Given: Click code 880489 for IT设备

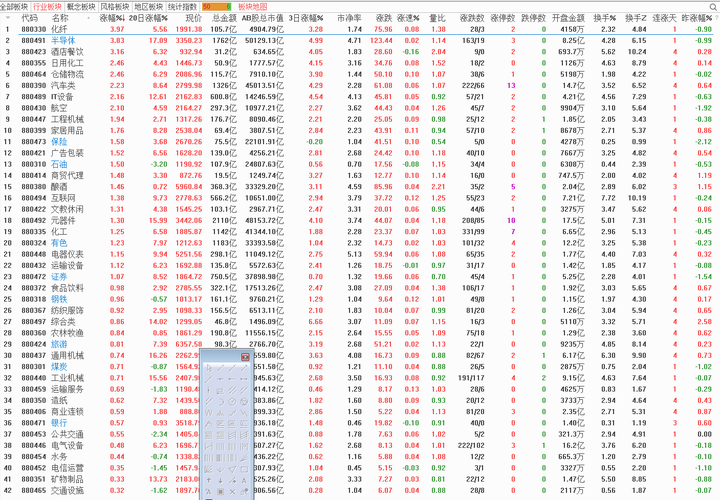Looking at the screenshot, I should (x=34, y=96).
